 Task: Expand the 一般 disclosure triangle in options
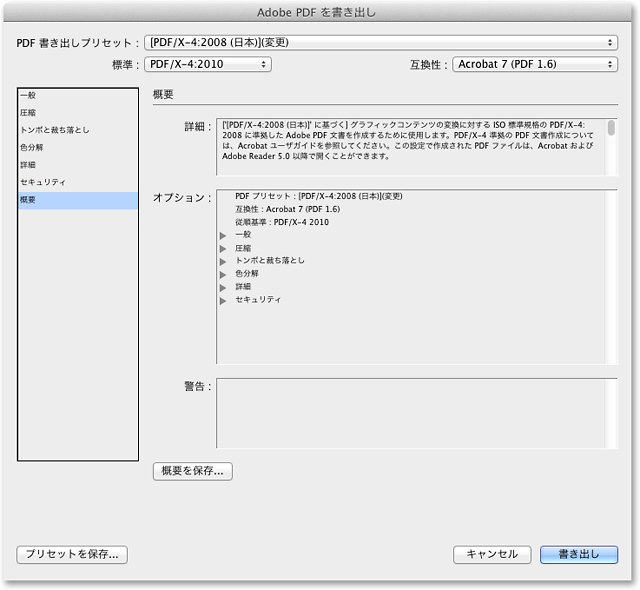[223, 236]
